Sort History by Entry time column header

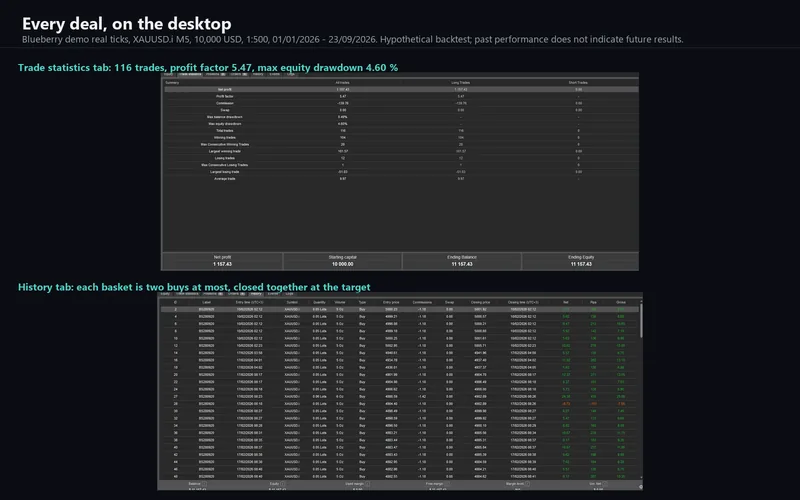coord(249,302)
